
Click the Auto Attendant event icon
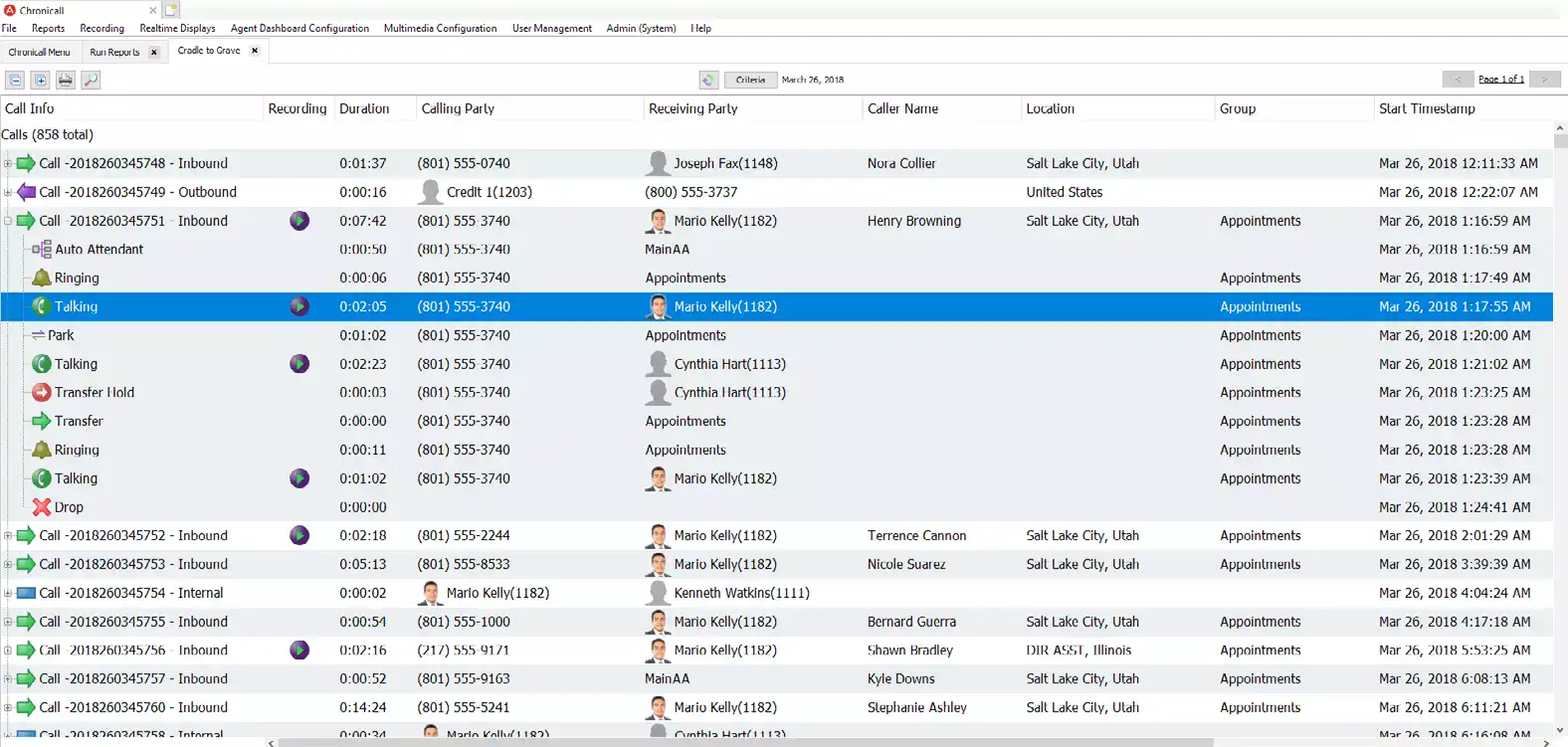(42, 250)
